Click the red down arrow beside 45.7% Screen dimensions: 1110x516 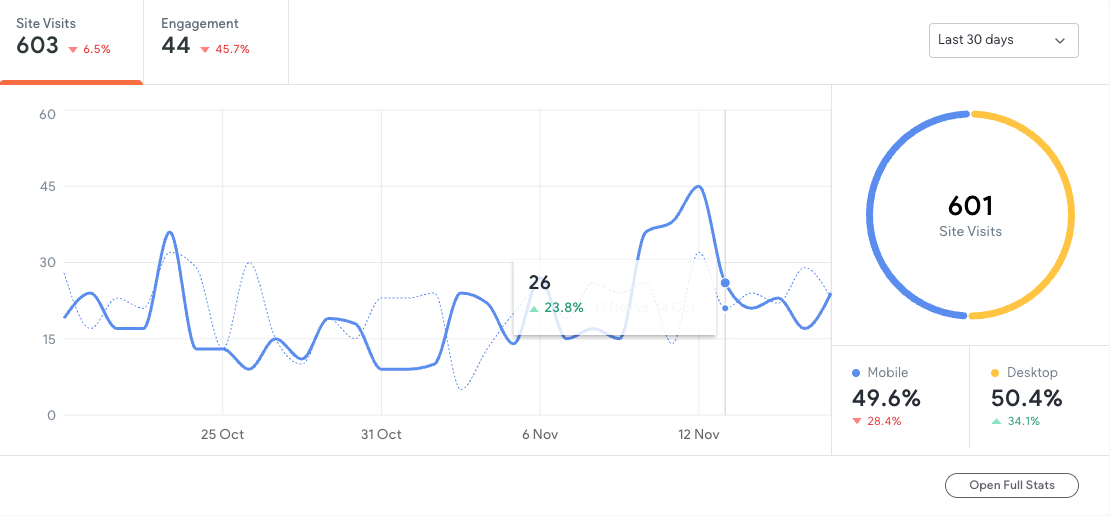(205, 50)
